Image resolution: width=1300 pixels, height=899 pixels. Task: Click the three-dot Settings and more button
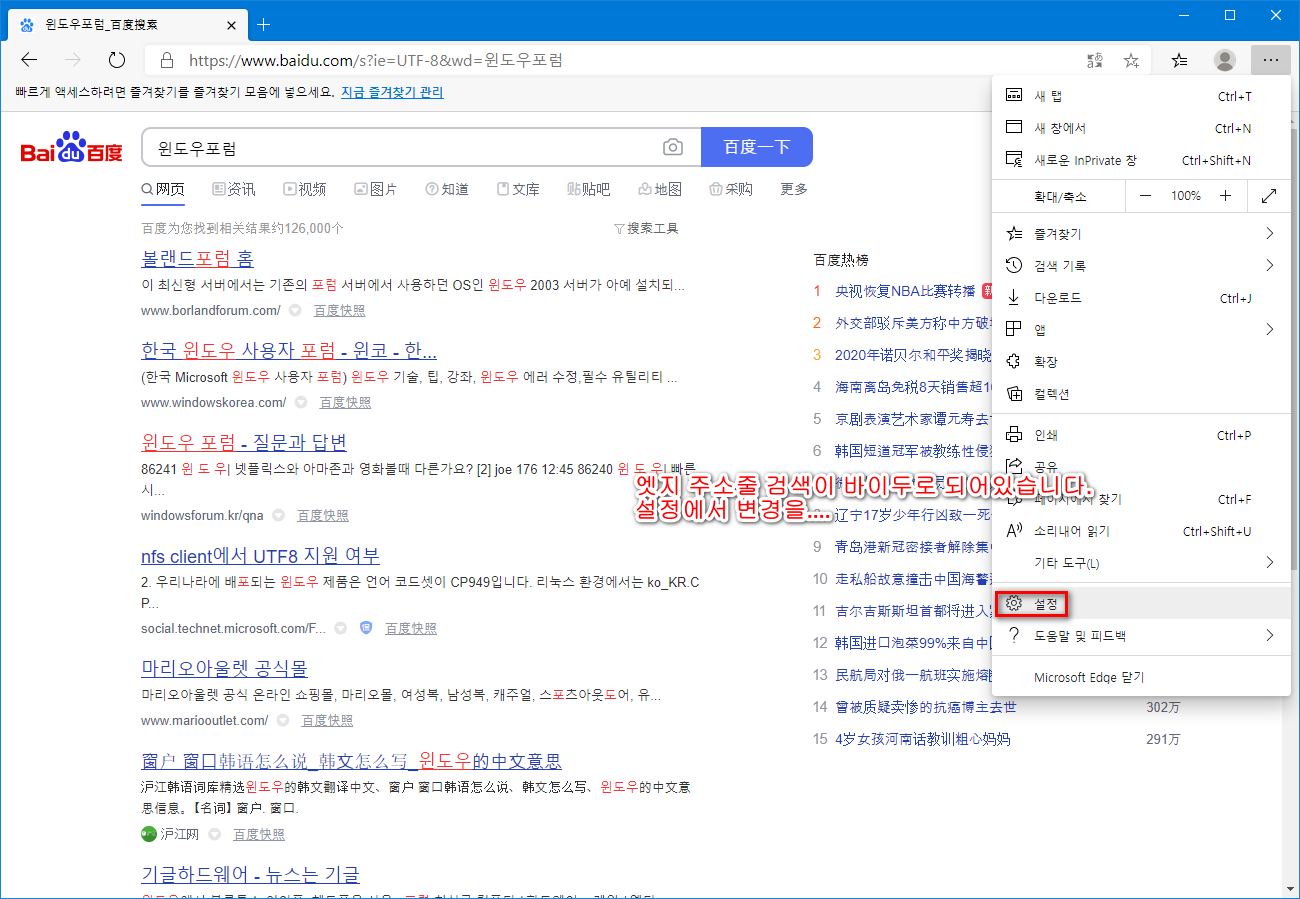1270,60
